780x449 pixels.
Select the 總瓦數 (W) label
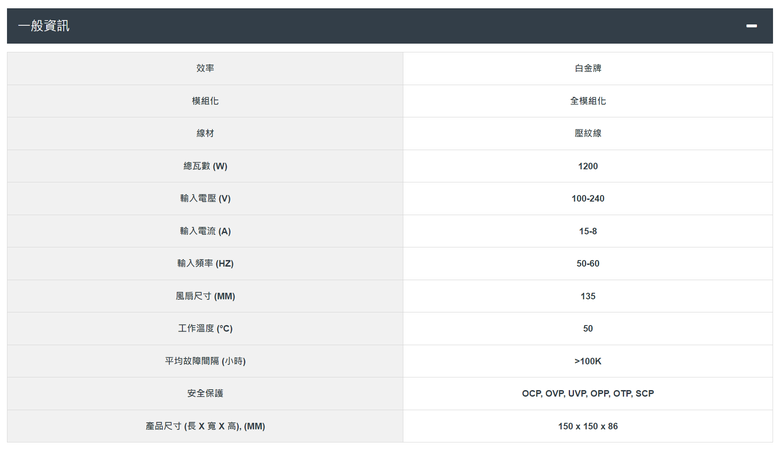[x=205, y=166]
